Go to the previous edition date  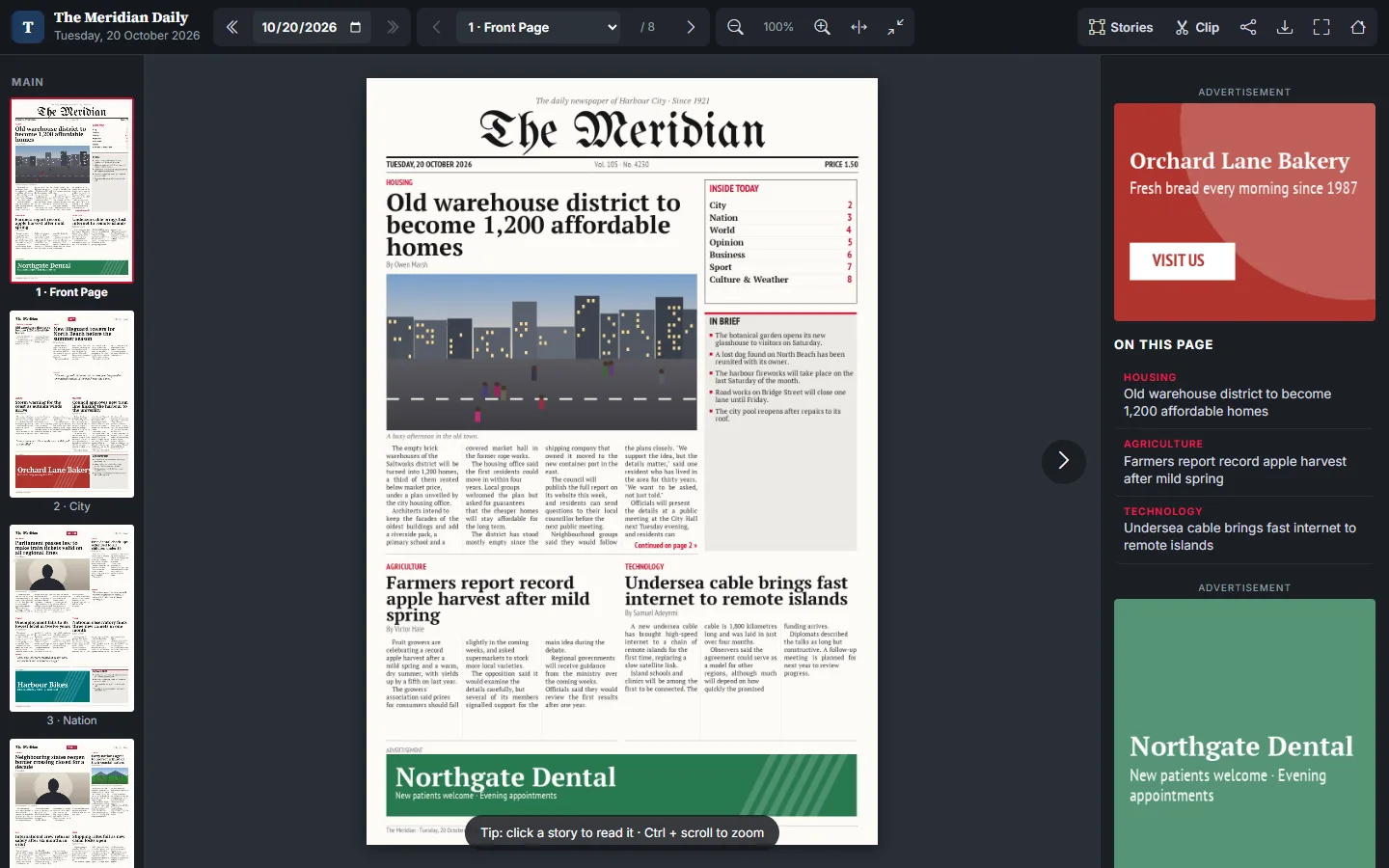tap(232, 27)
